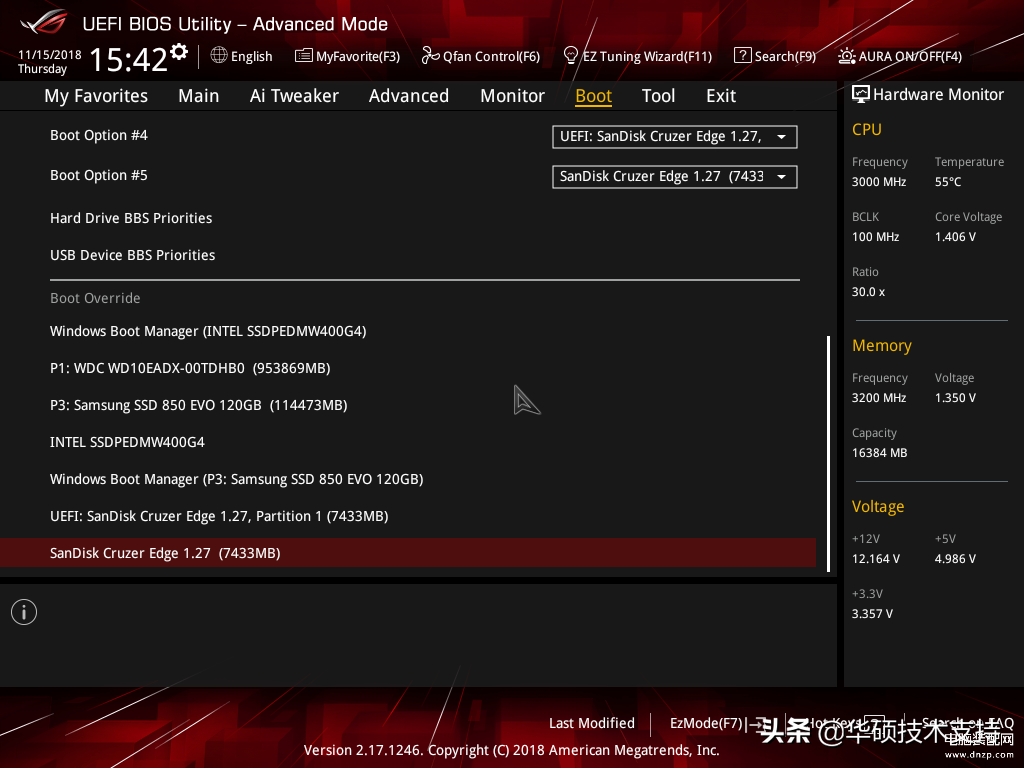The height and width of the screenshot is (768, 1024).
Task: Click the Boot Override section heading
Action: [x=95, y=298]
